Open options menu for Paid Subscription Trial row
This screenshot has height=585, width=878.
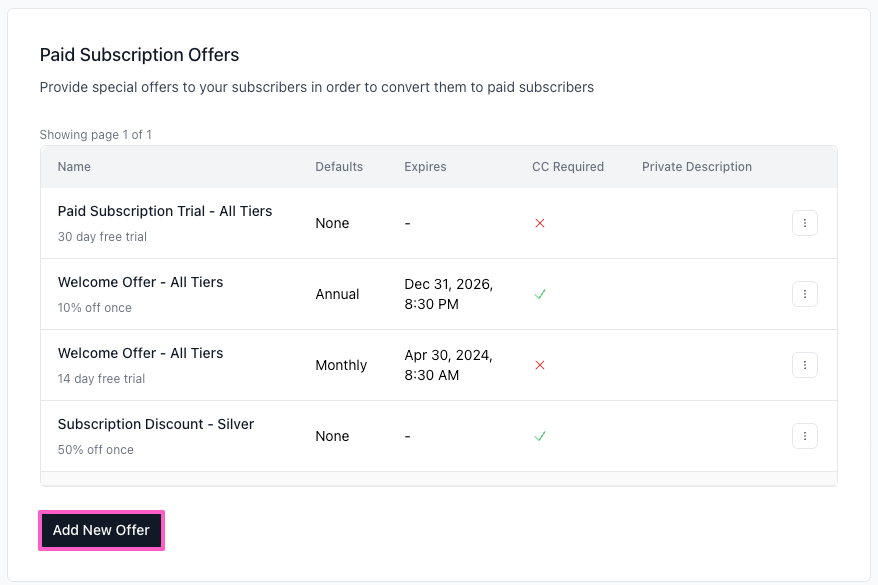(x=804, y=223)
